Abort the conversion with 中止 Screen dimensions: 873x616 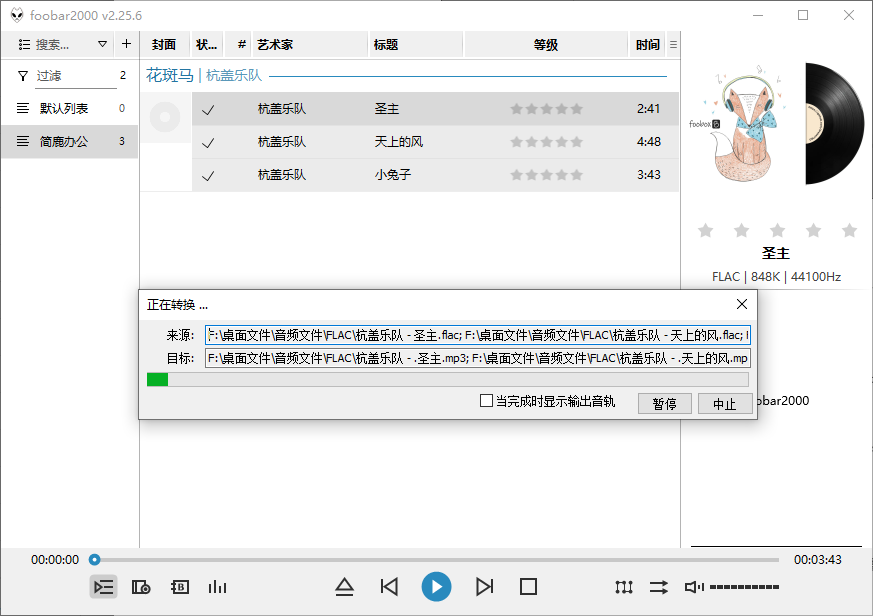tap(725, 403)
